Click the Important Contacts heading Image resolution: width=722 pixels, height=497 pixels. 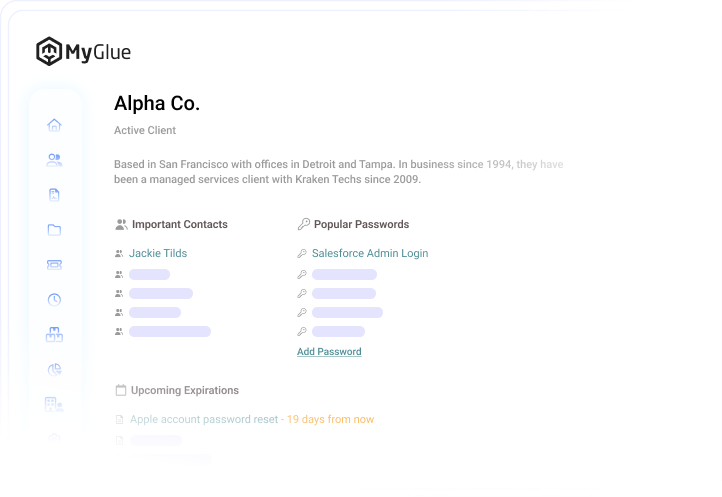coord(180,224)
